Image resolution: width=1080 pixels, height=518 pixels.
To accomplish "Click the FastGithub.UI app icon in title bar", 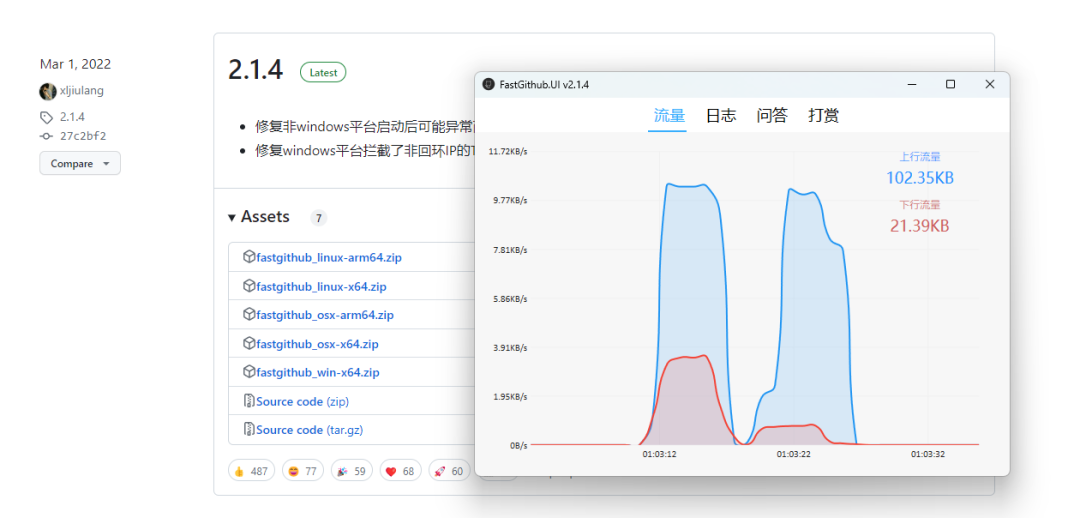I will (x=488, y=85).
